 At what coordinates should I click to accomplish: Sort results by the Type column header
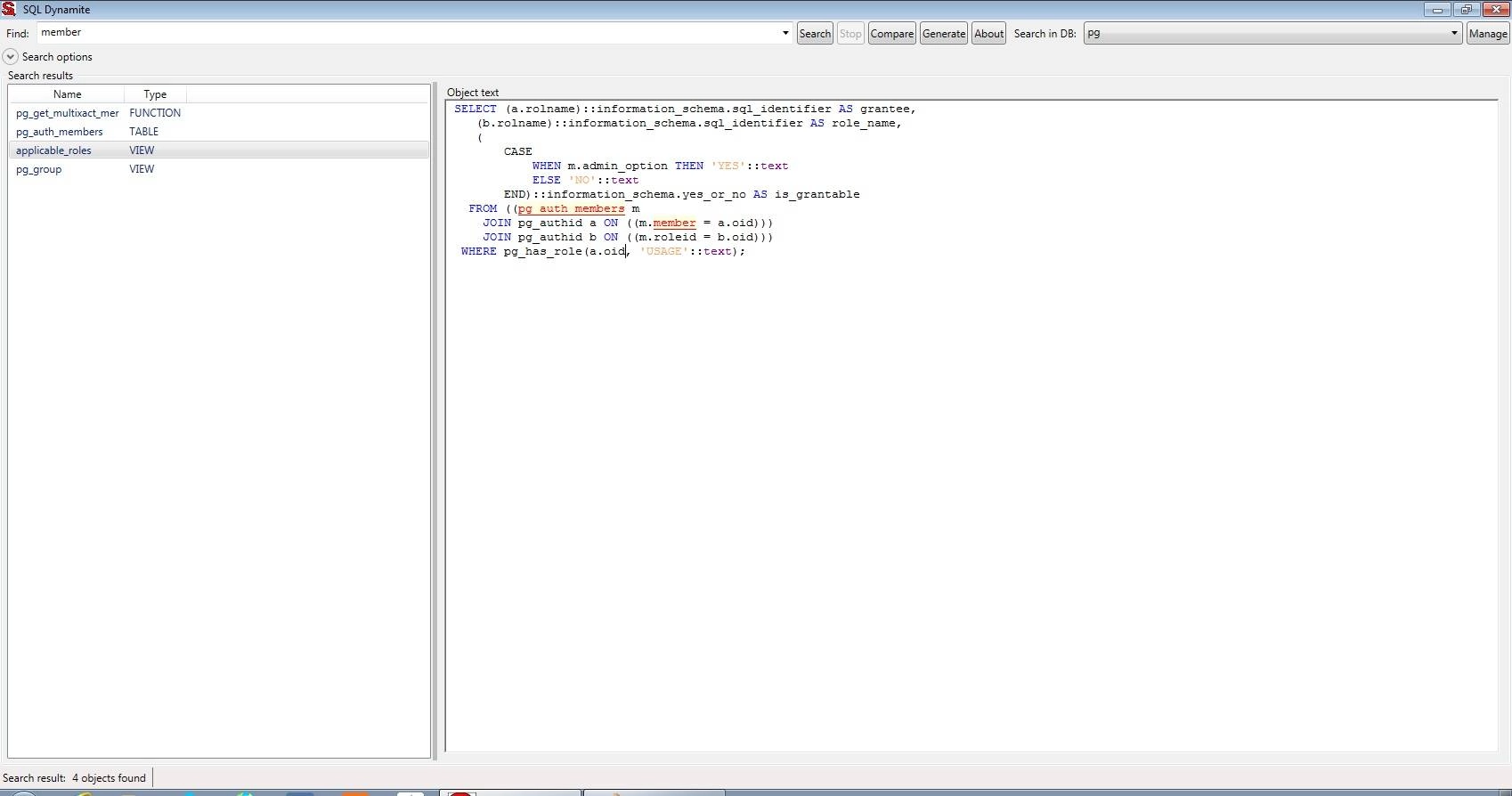click(x=155, y=94)
